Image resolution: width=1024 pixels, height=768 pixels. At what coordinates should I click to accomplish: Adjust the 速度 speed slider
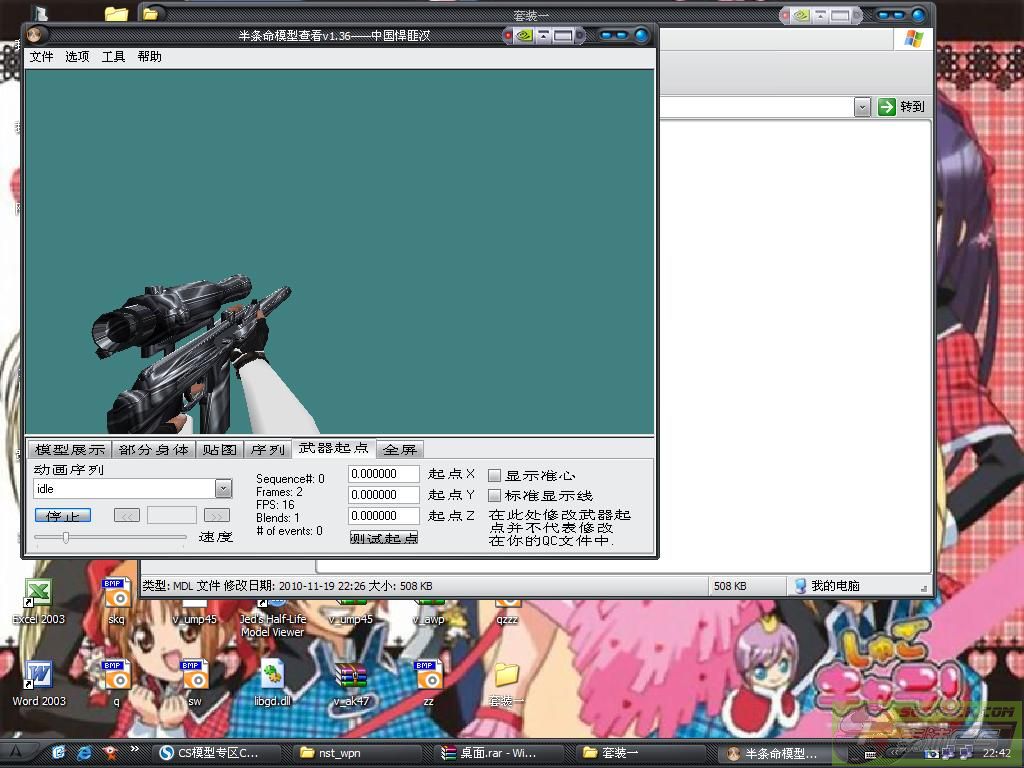(66, 537)
